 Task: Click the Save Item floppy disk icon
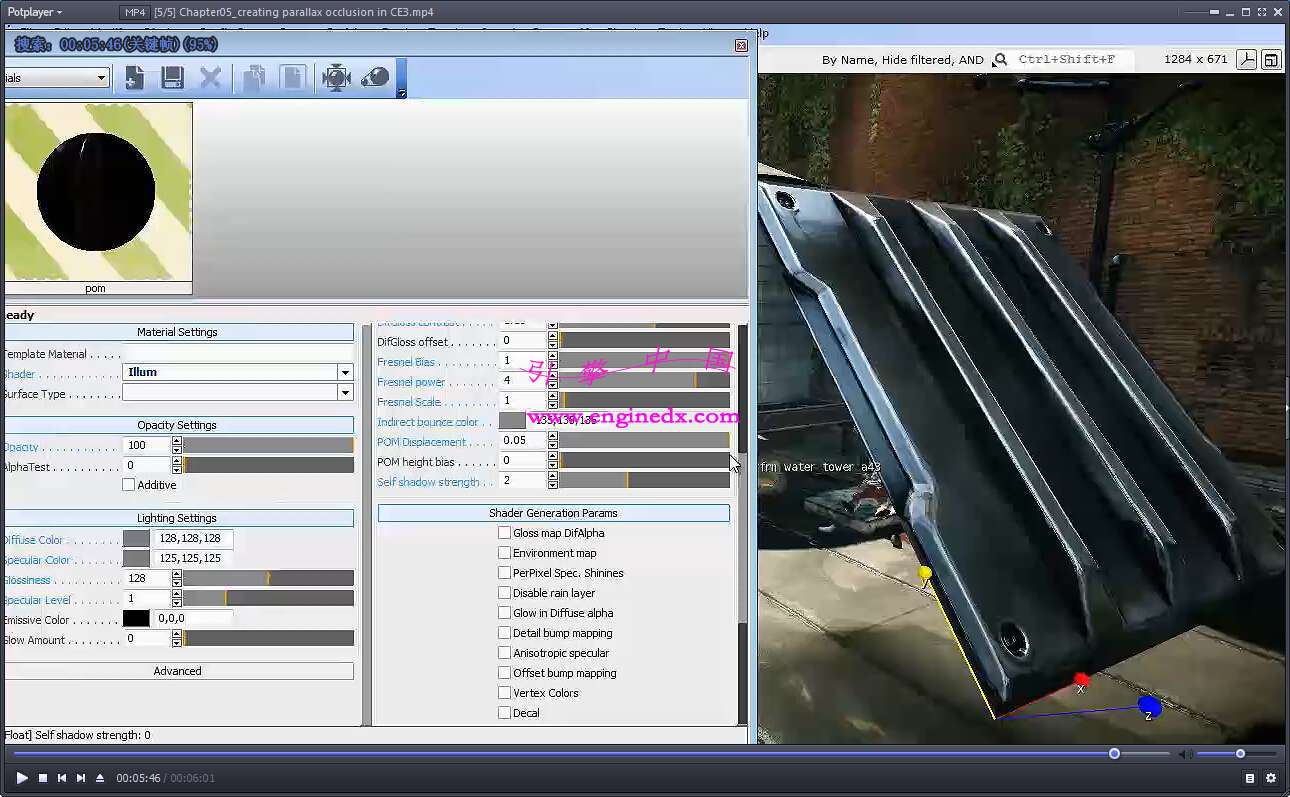tap(172, 78)
